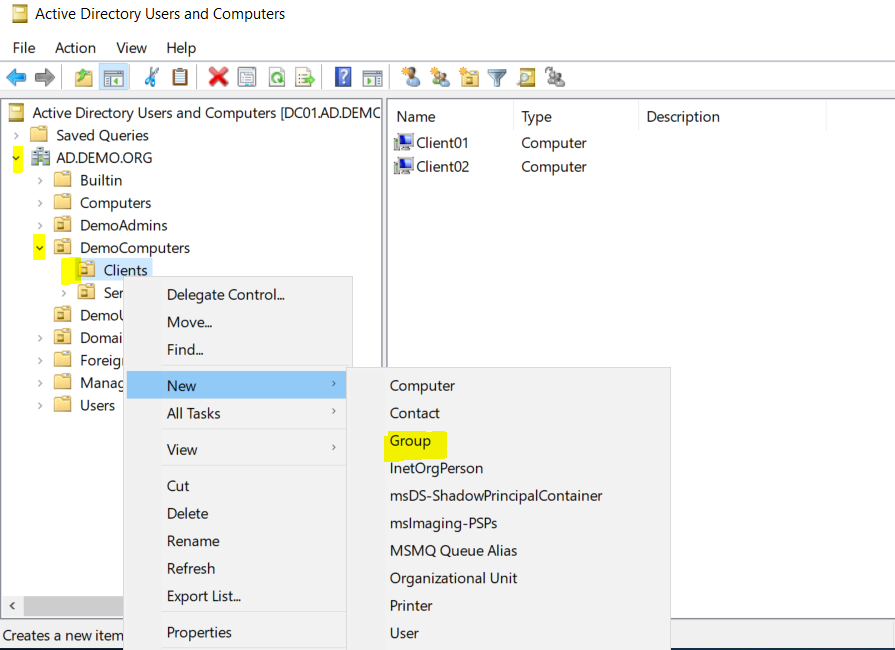
Task: Click the Client02 computer icon
Action: pyautogui.click(x=404, y=166)
